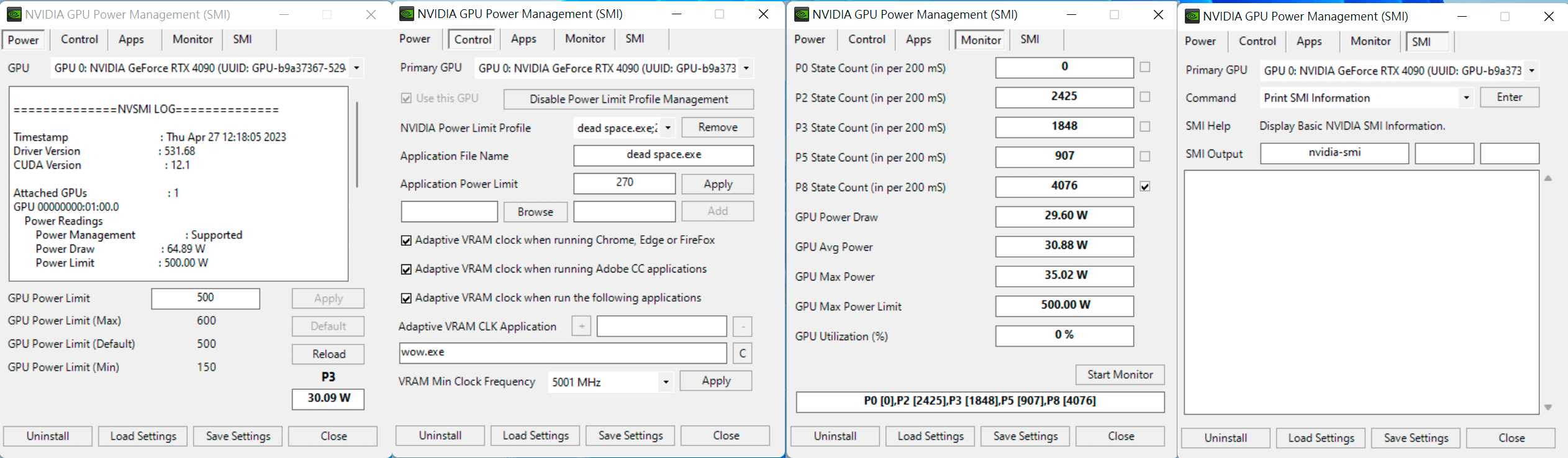Click minus button for Adaptive VRAM CLK Application
Image resolution: width=1568 pixels, height=458 pixels.
pos(743,326)
